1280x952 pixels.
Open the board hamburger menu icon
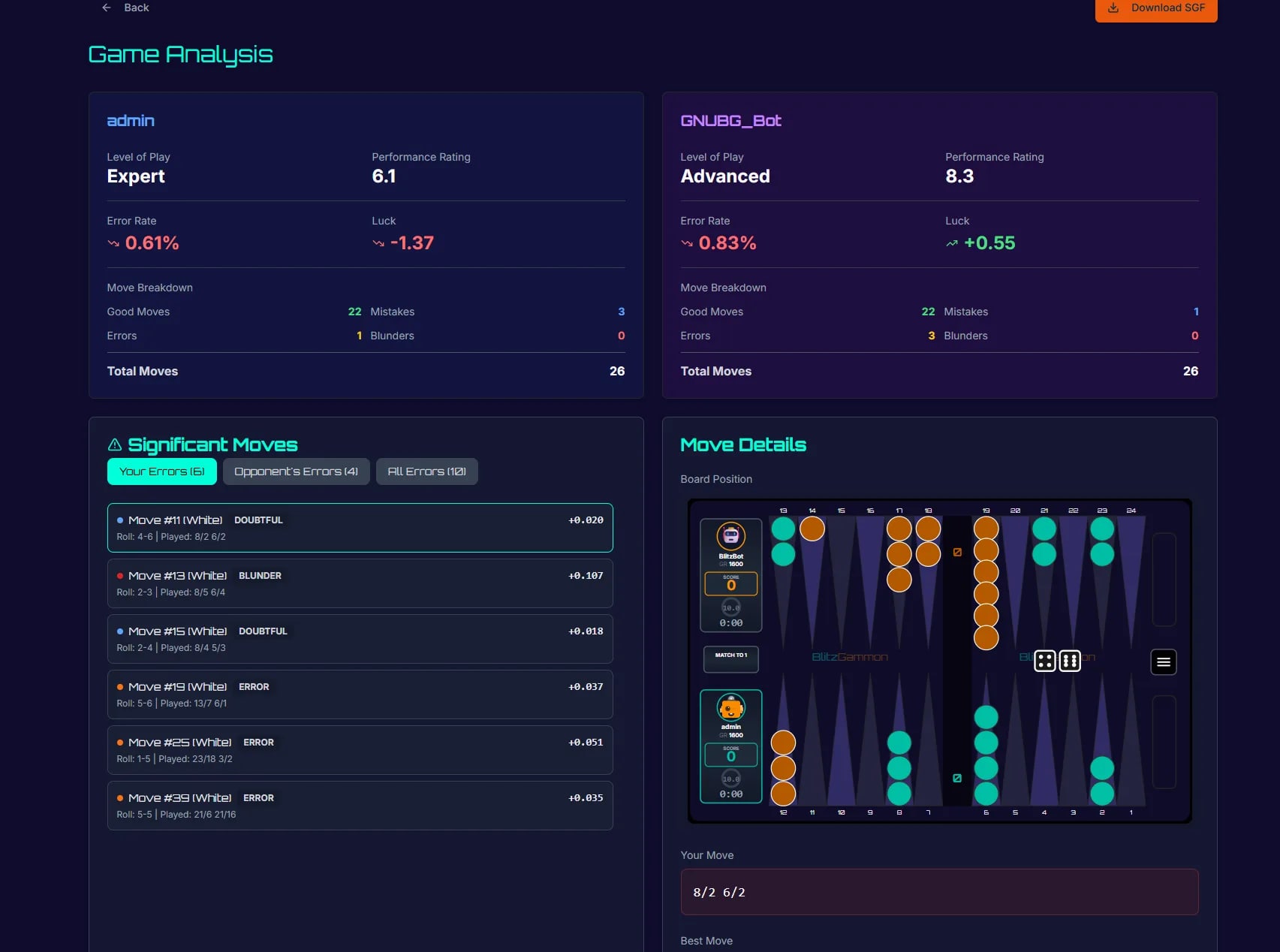pos(1163,662)
